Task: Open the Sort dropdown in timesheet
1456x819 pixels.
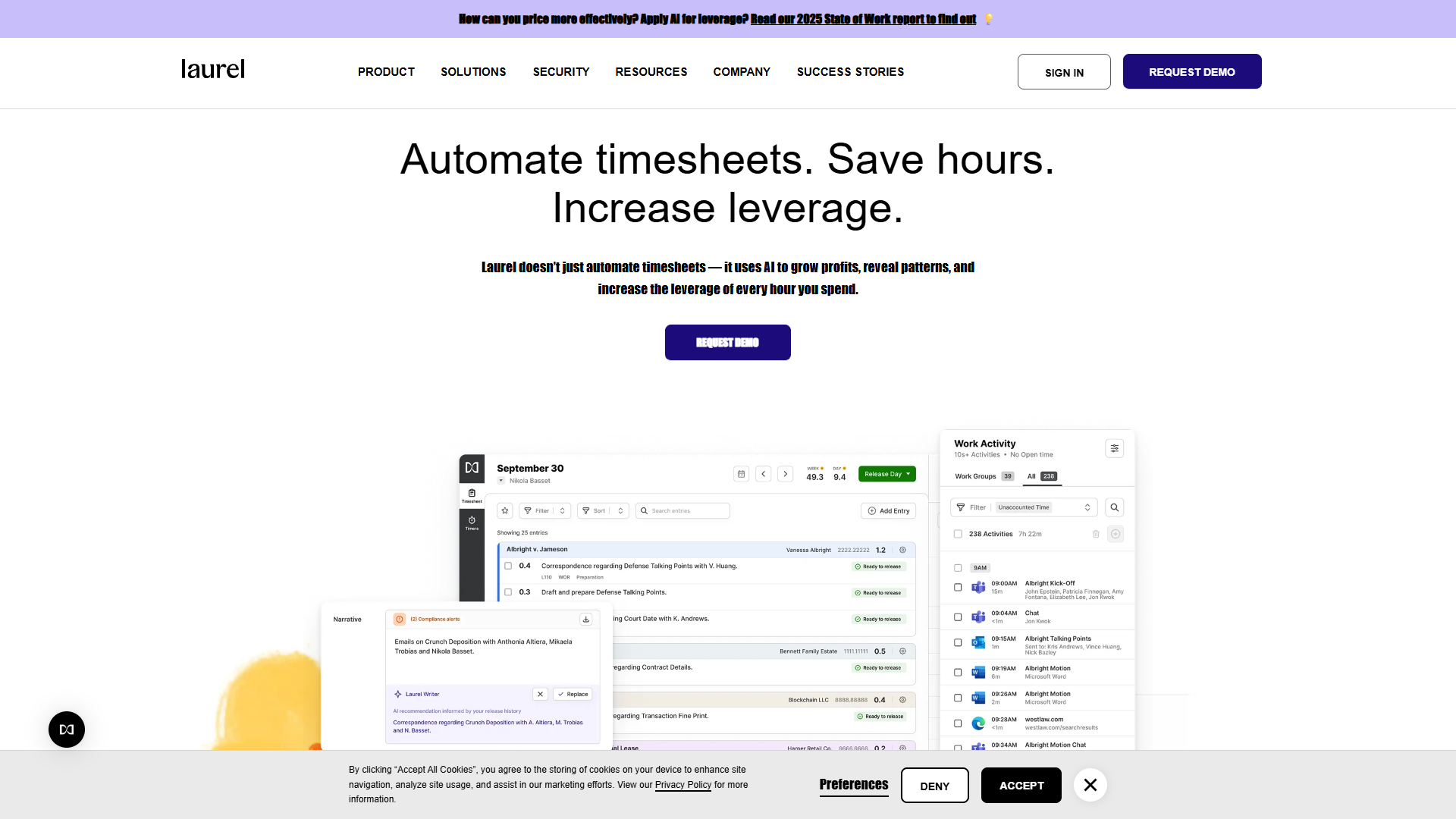Action: 603,510
